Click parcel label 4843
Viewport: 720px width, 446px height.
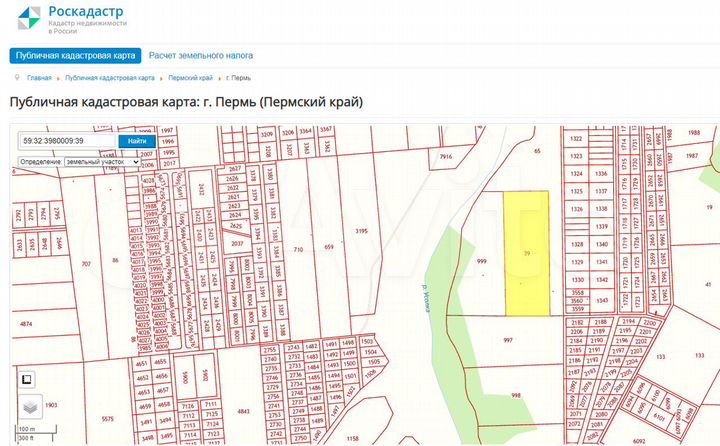(x=243, y=411)
